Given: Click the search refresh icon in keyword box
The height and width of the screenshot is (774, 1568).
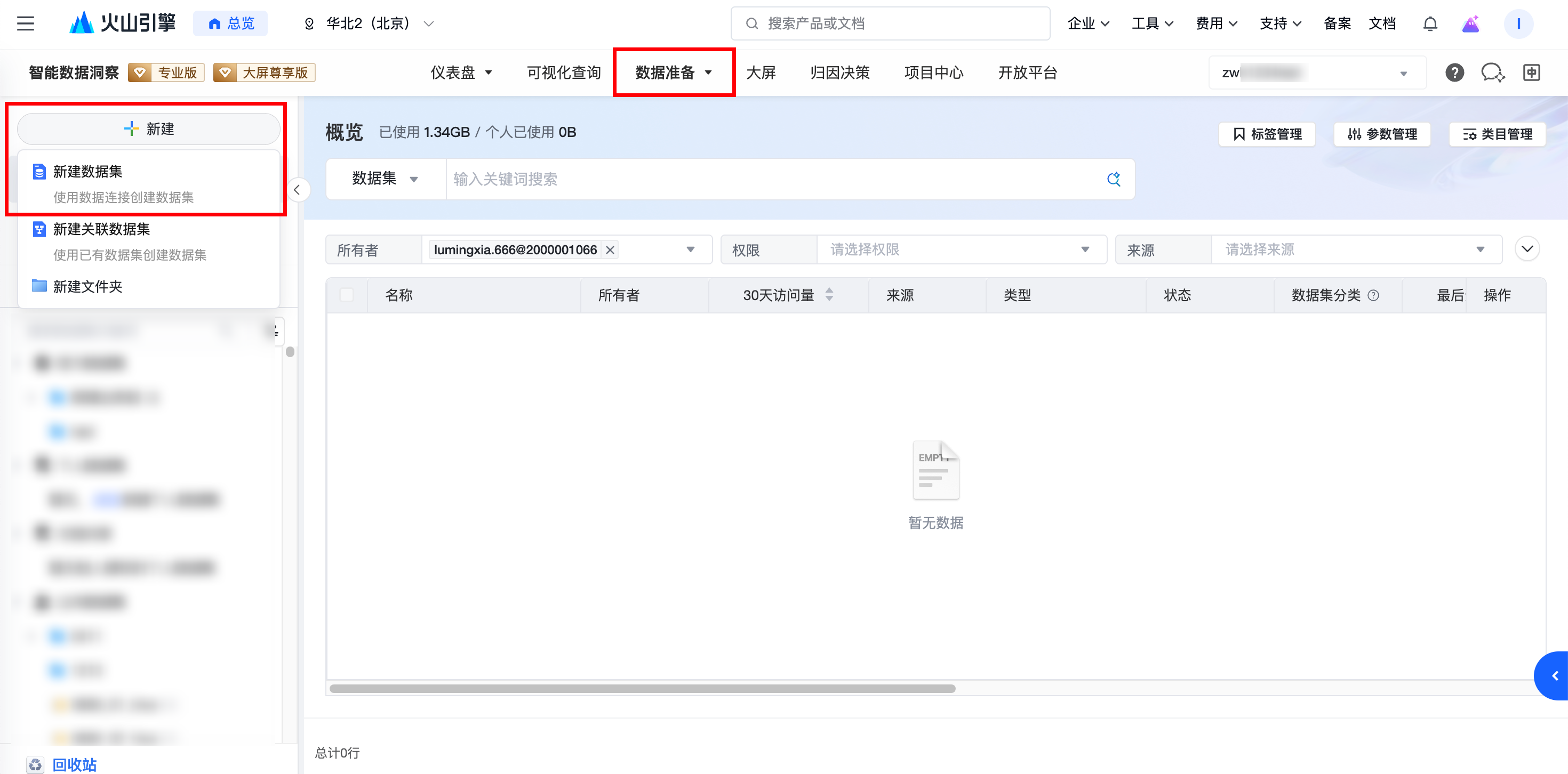Looking at the screenshot, I should click(x=1113, y=179).
